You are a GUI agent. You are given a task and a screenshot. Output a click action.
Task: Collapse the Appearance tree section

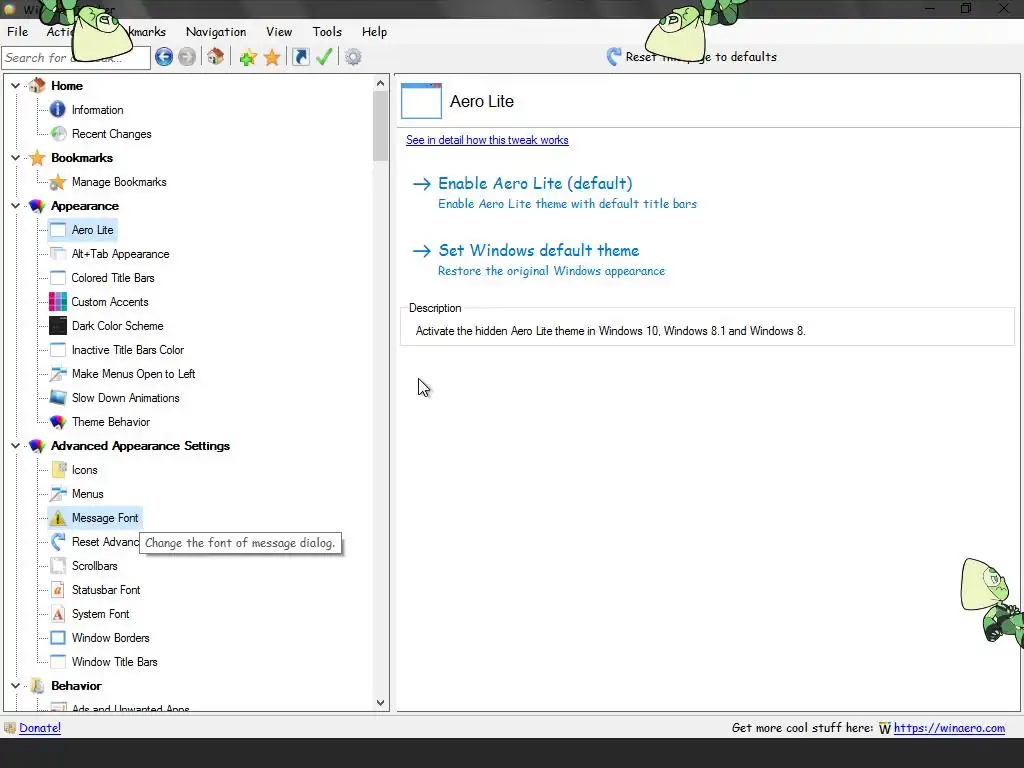point(16,206)
